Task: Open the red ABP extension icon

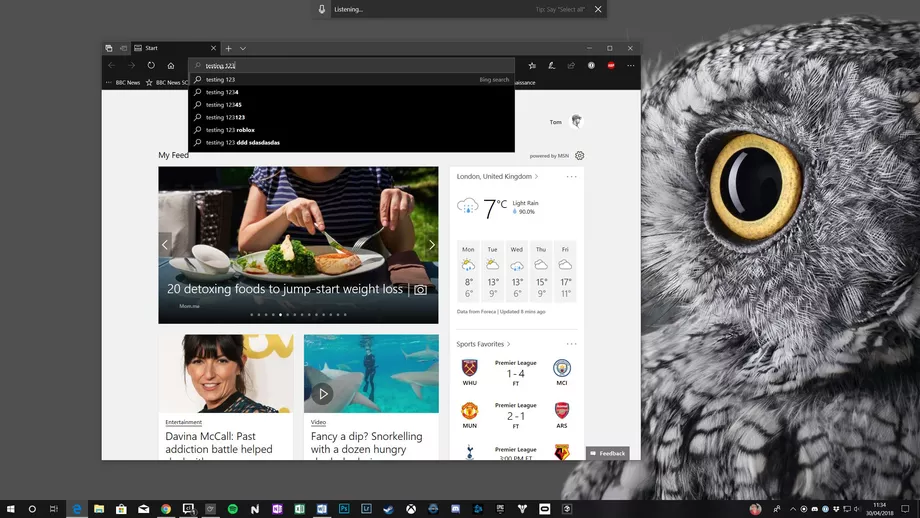Action: pyautogui.click(x=611, y=65)
